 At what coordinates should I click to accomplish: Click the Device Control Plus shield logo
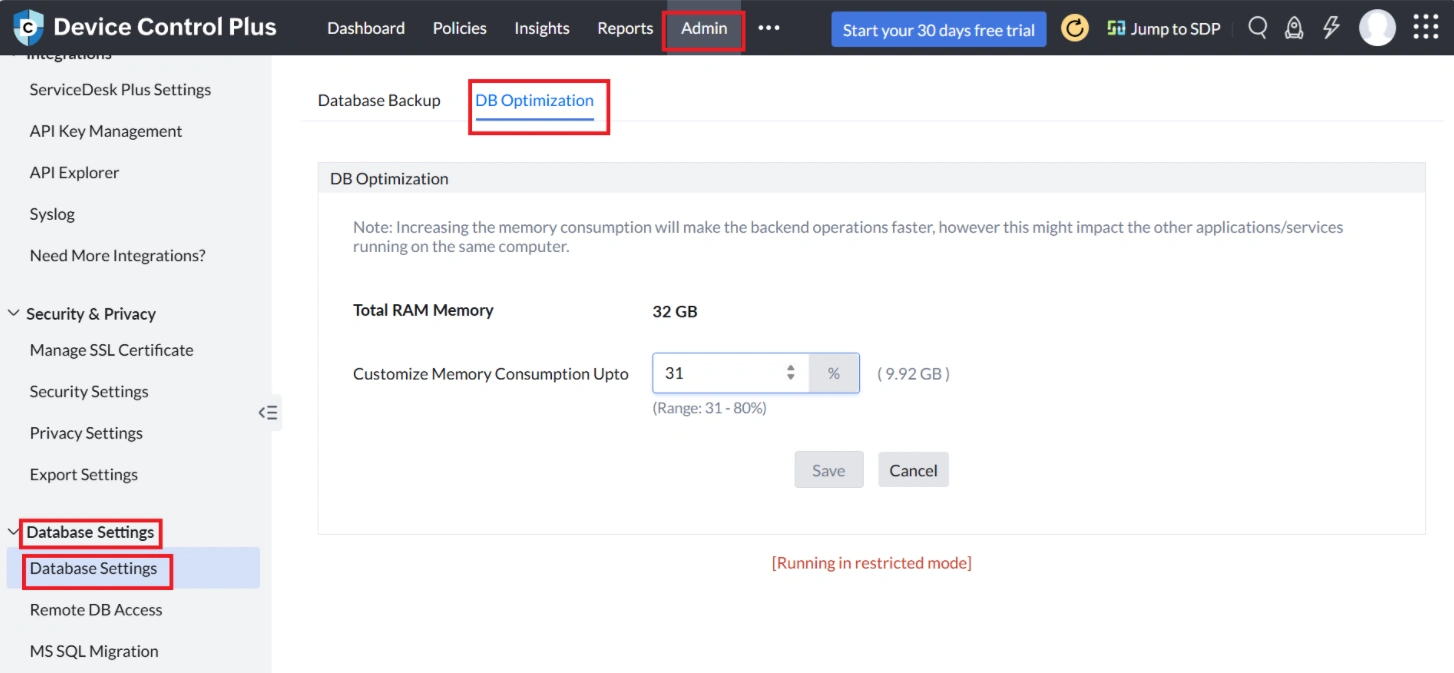28,28
